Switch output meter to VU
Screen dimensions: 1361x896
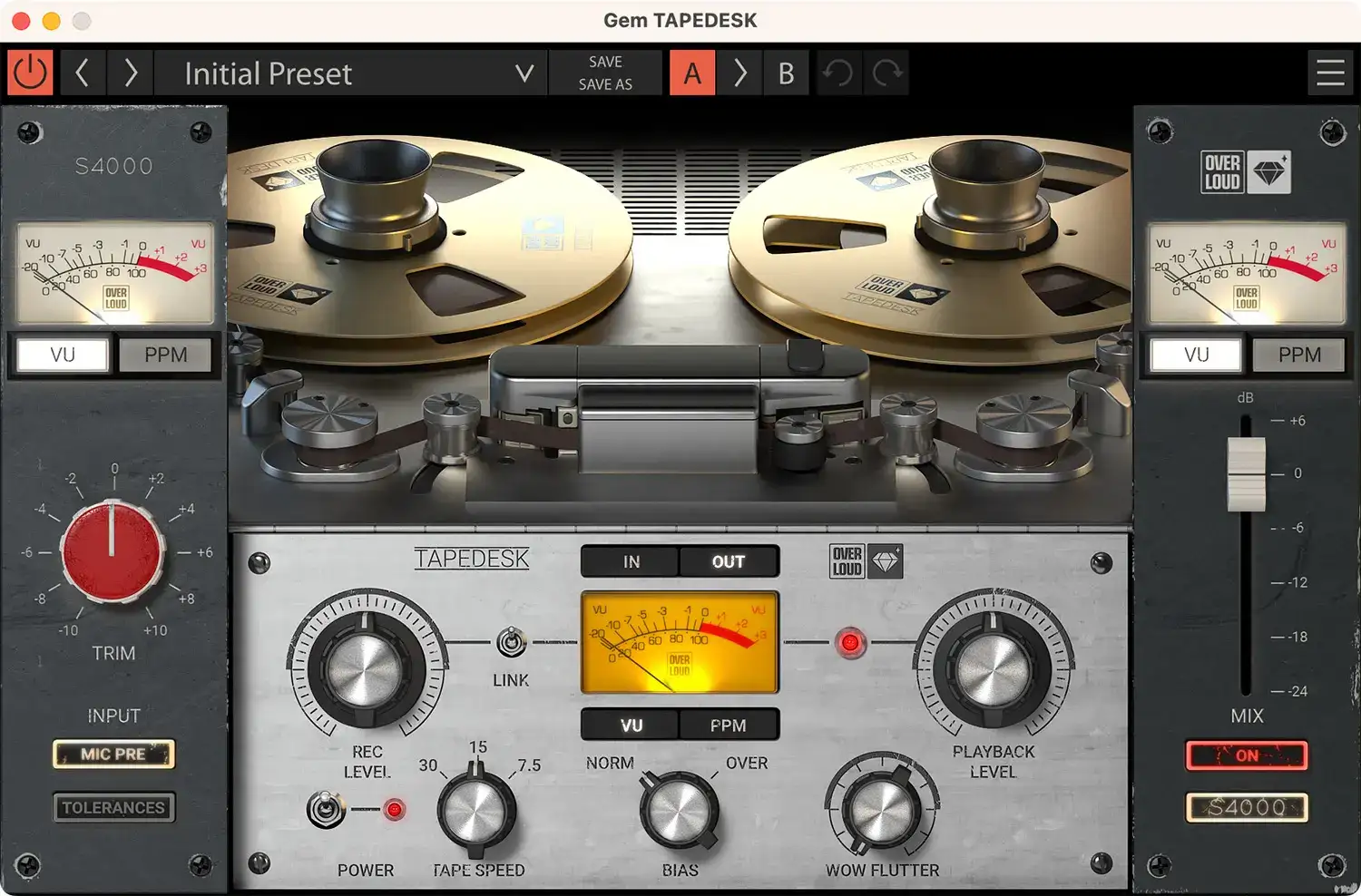[1196, 355]
